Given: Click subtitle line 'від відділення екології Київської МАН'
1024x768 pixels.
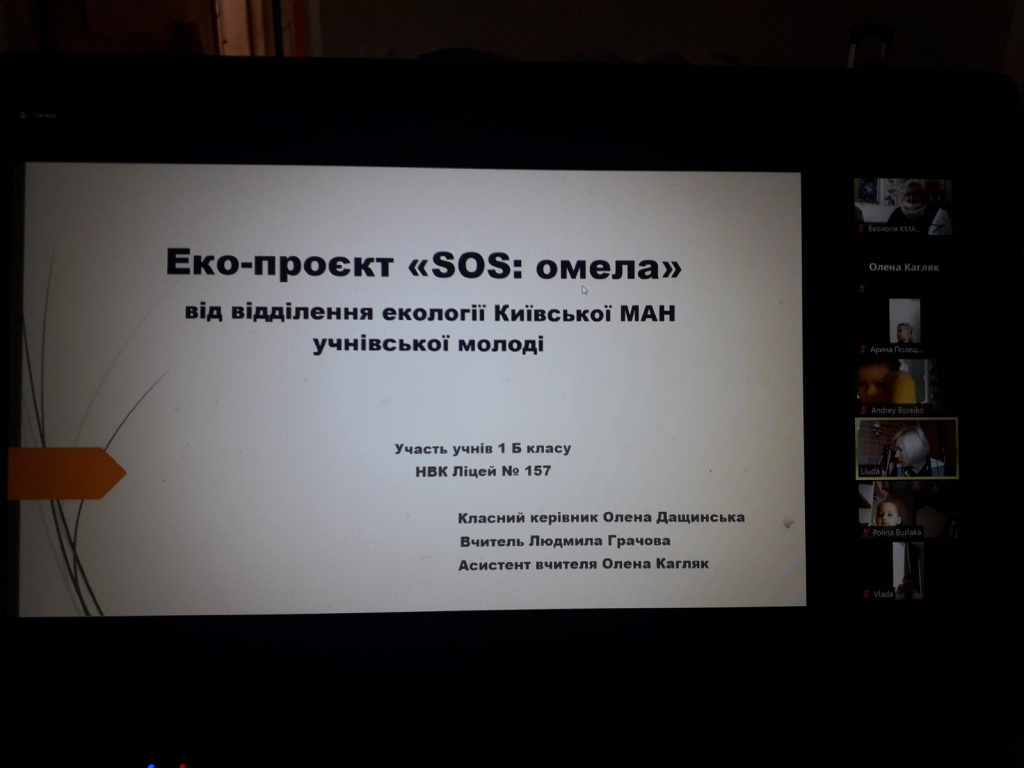Looking at the screenshot, I should tap(430, 313).
